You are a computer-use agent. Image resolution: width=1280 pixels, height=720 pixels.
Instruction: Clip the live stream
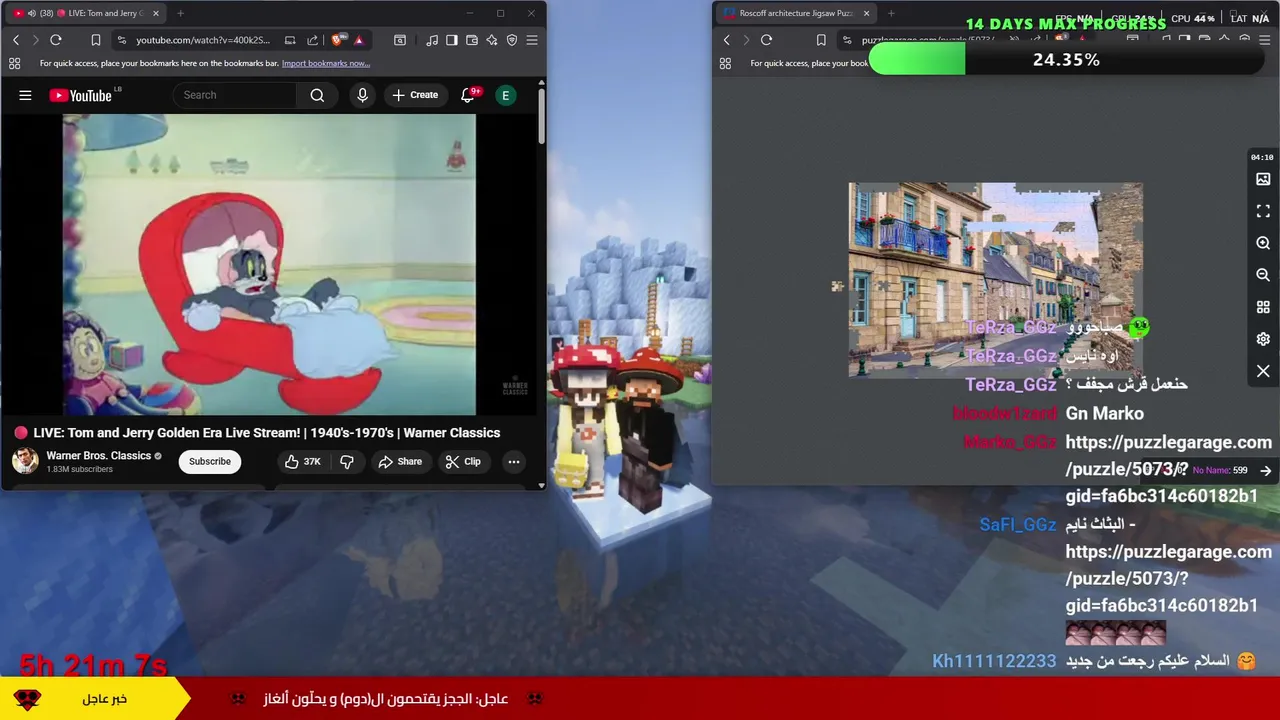pos(463,461)
